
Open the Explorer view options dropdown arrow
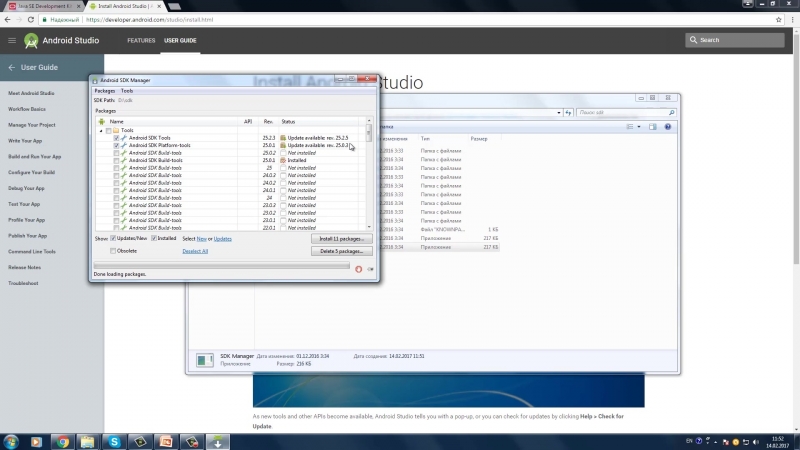pos(640,127)
